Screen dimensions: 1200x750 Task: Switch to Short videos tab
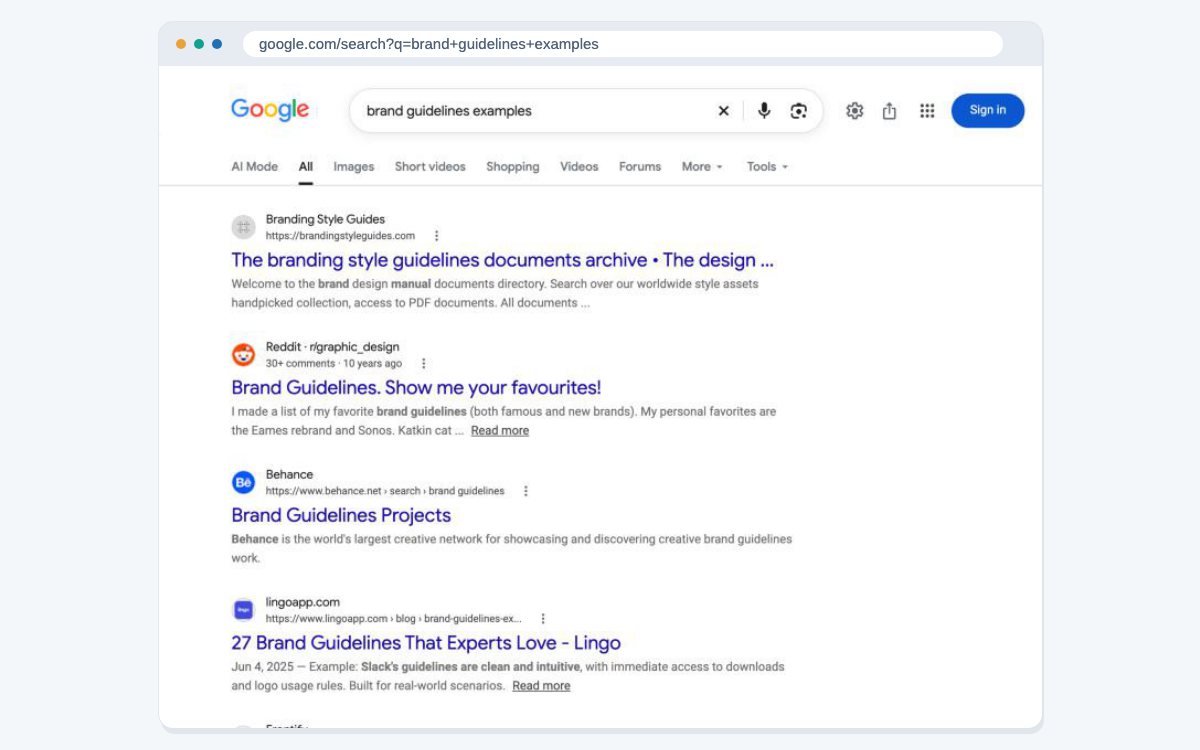[430, 167]
